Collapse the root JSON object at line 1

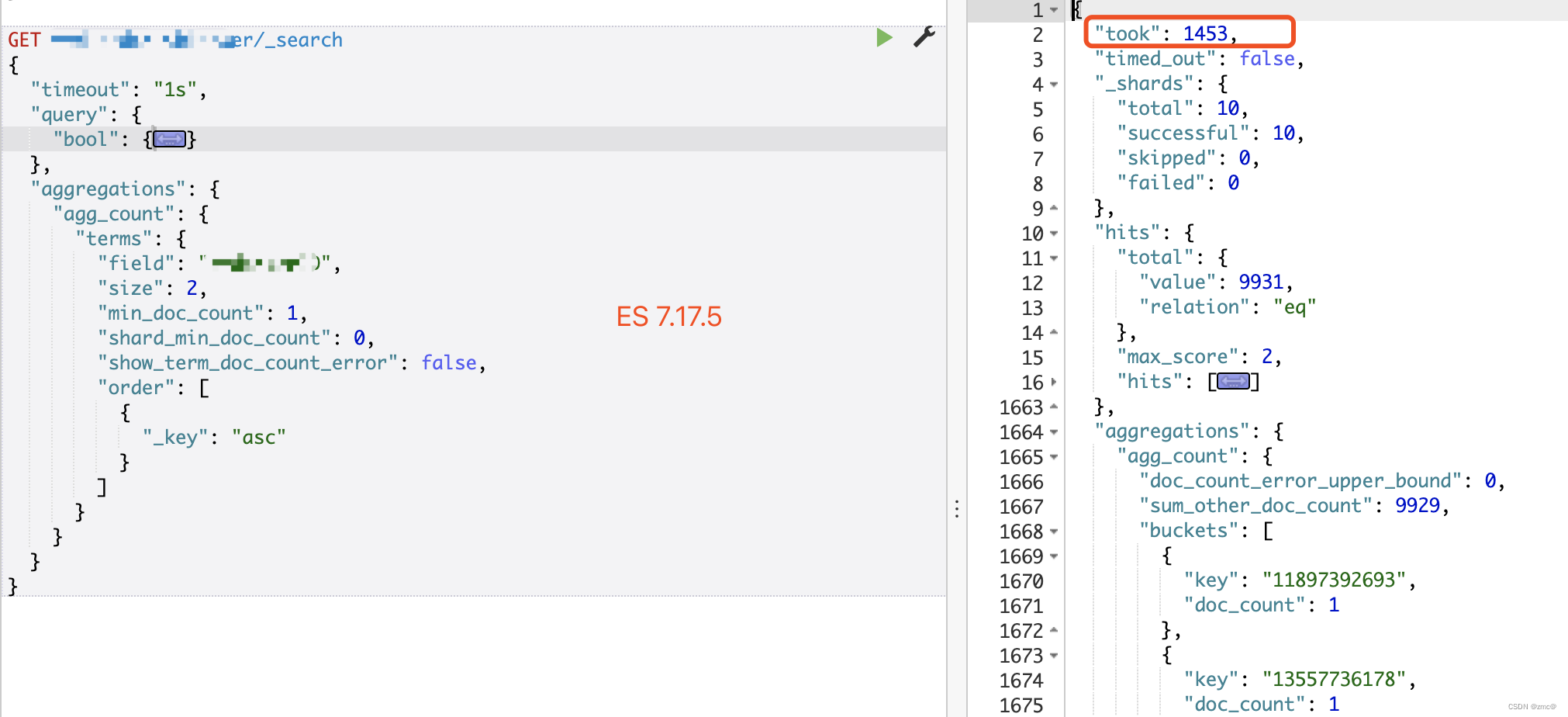1053,9
